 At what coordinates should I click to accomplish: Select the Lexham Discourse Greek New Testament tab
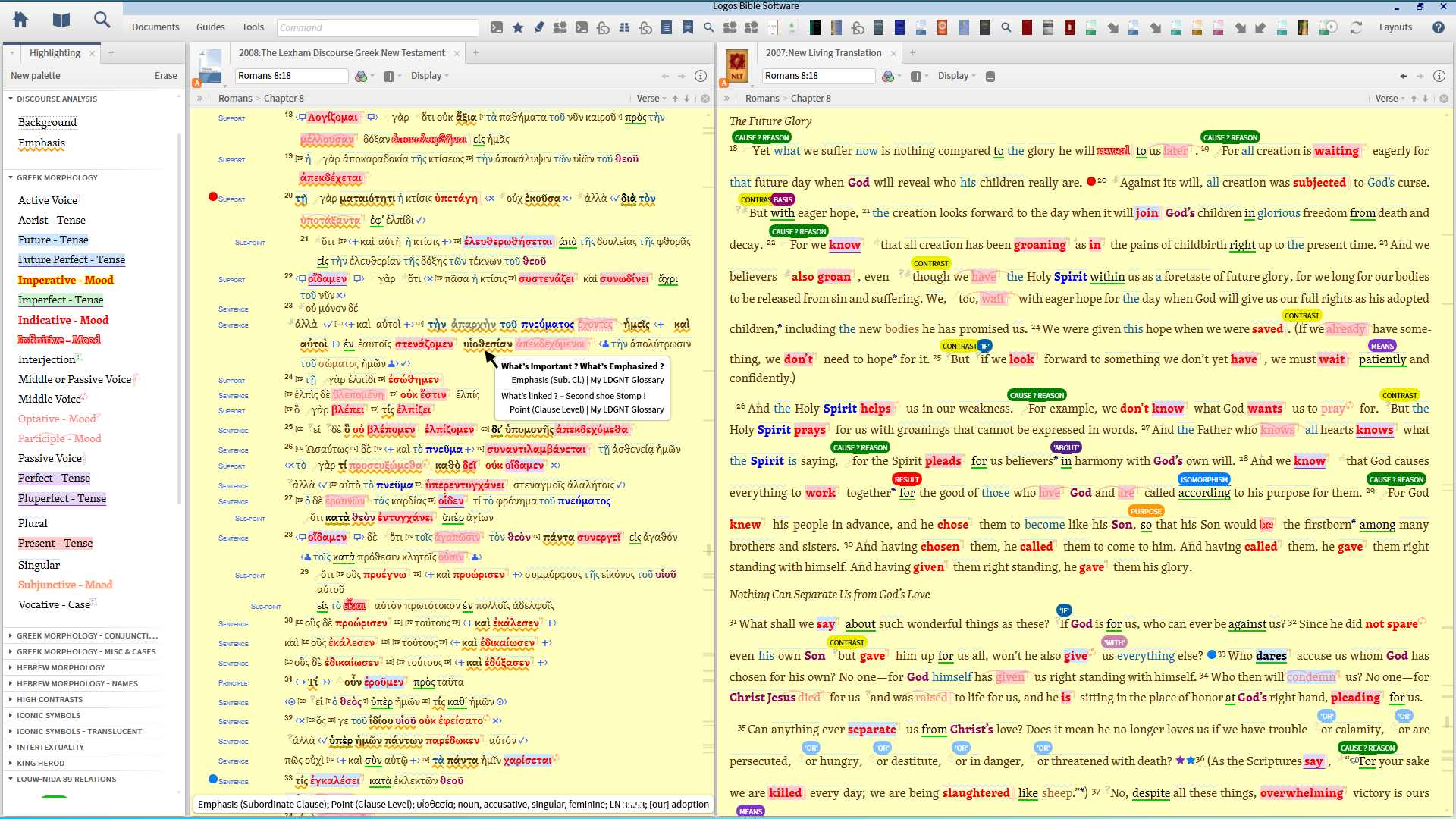pos(341,53)
